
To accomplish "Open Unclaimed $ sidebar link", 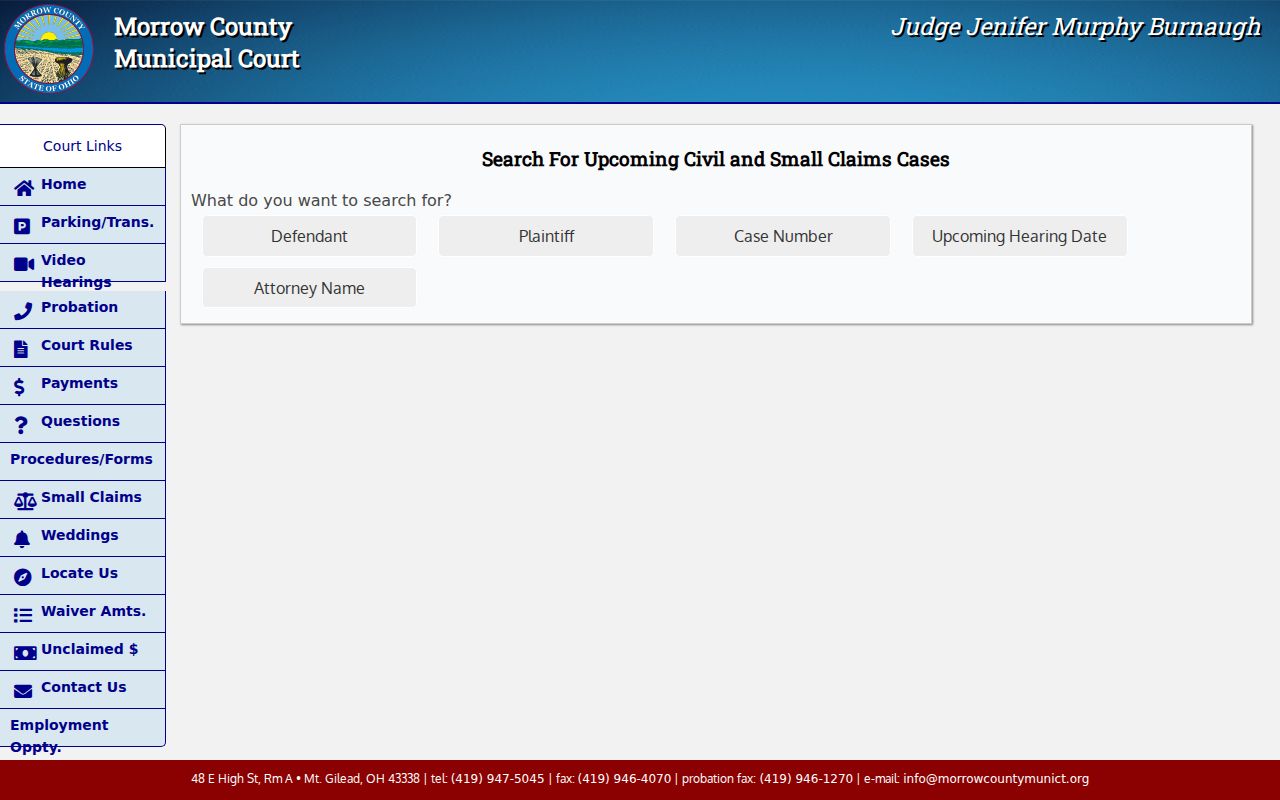I will pyautogui.click(x=82, y=651).
